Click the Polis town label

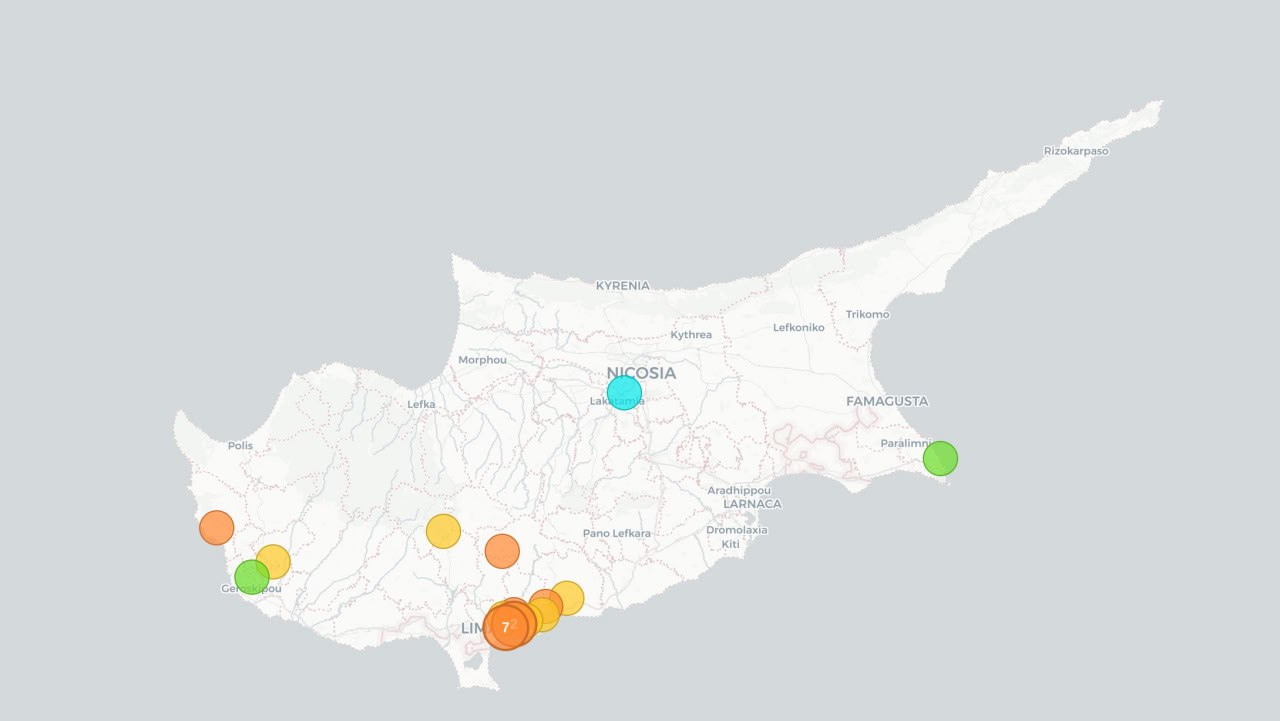coord(240,446)
